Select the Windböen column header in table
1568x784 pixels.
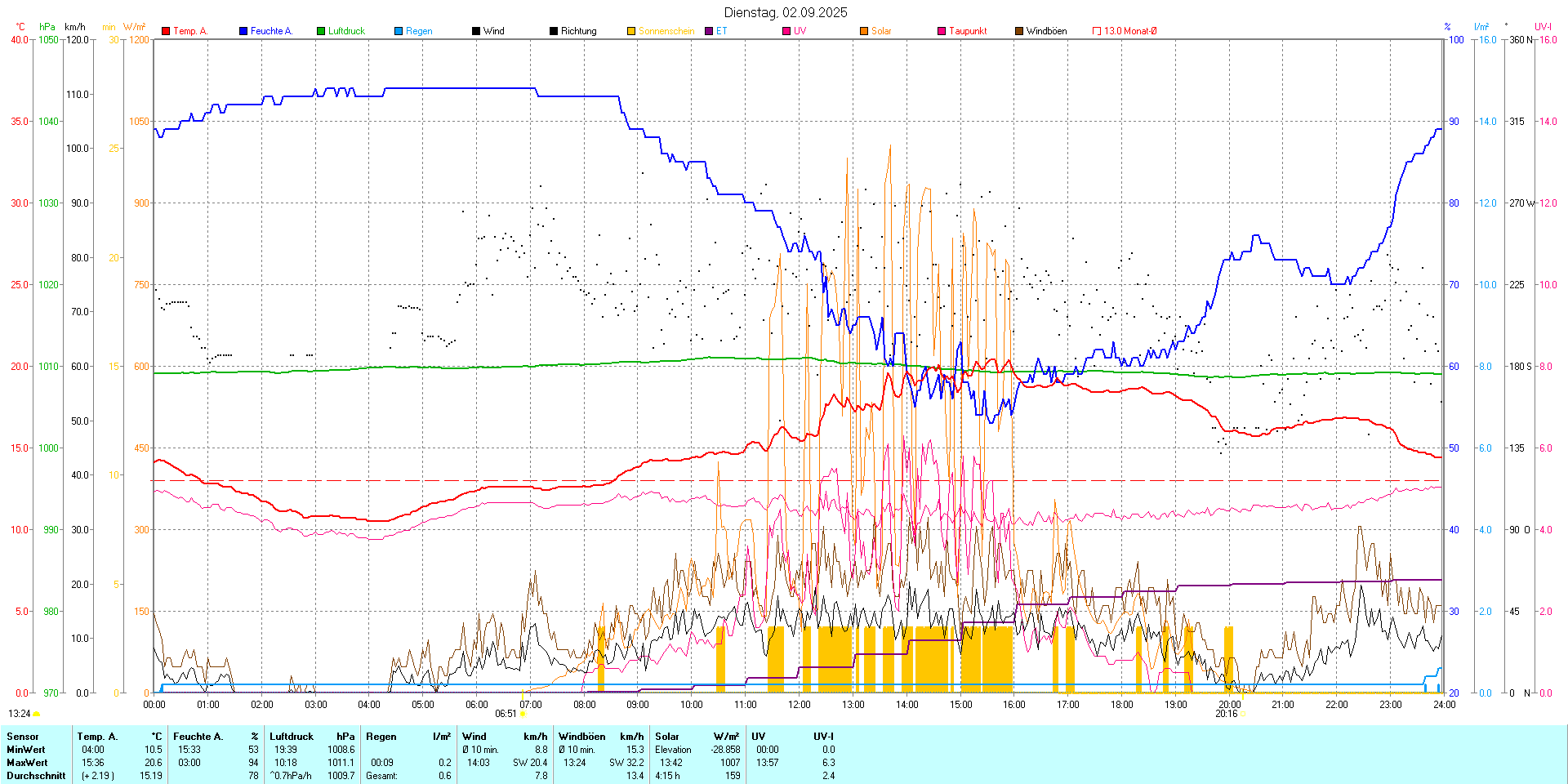(581, 737)
